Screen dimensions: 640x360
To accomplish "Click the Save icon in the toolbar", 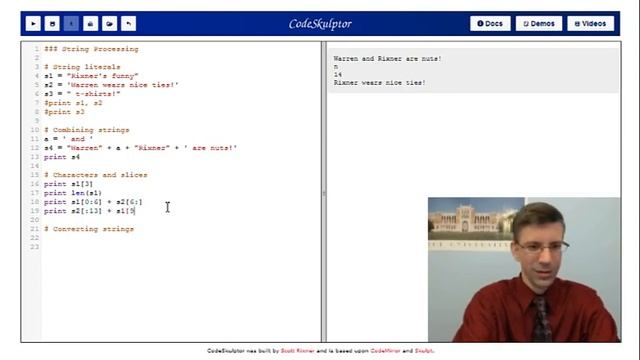I will coord(52,24).
